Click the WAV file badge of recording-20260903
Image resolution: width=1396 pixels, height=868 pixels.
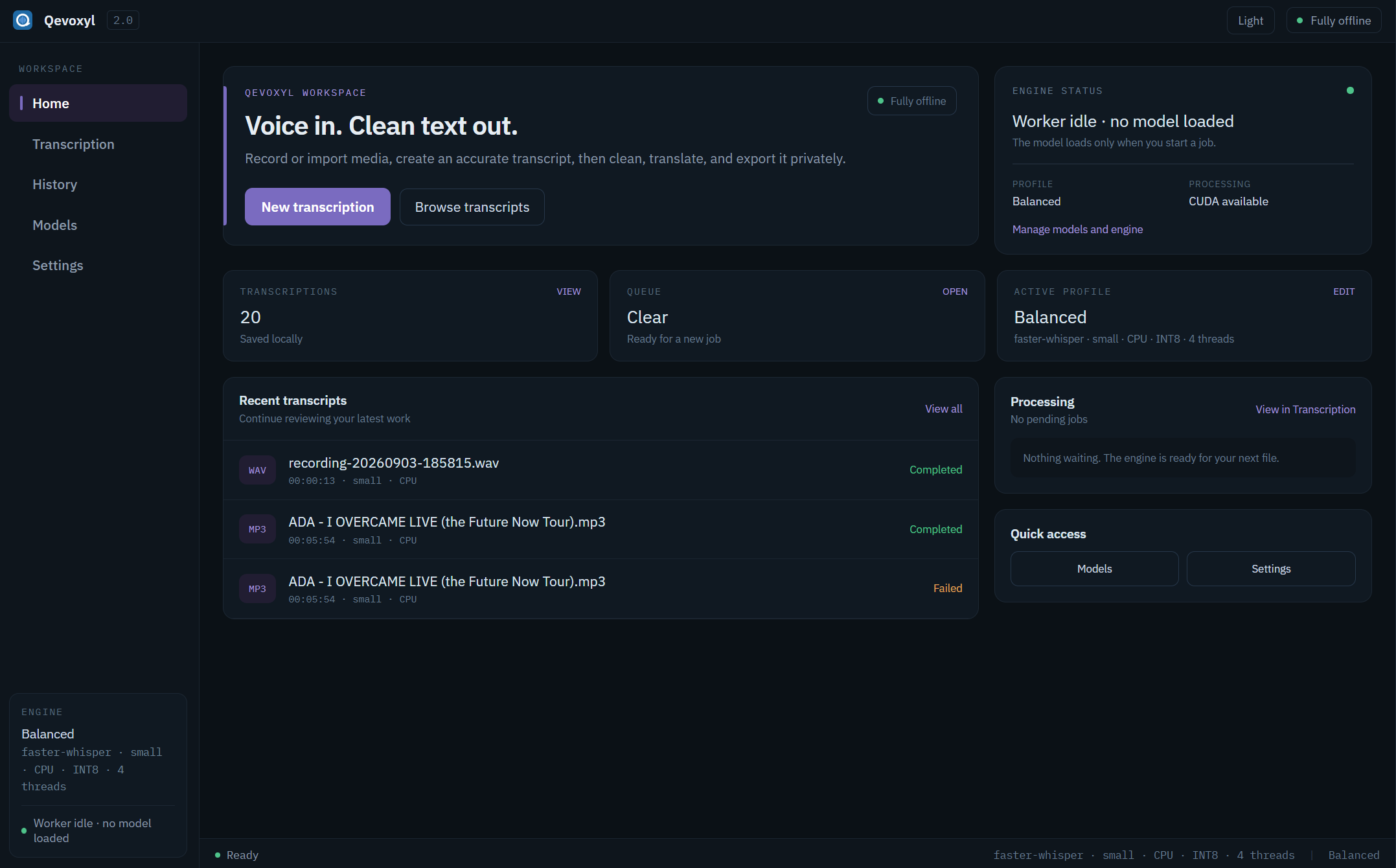[x=257, y=470]
